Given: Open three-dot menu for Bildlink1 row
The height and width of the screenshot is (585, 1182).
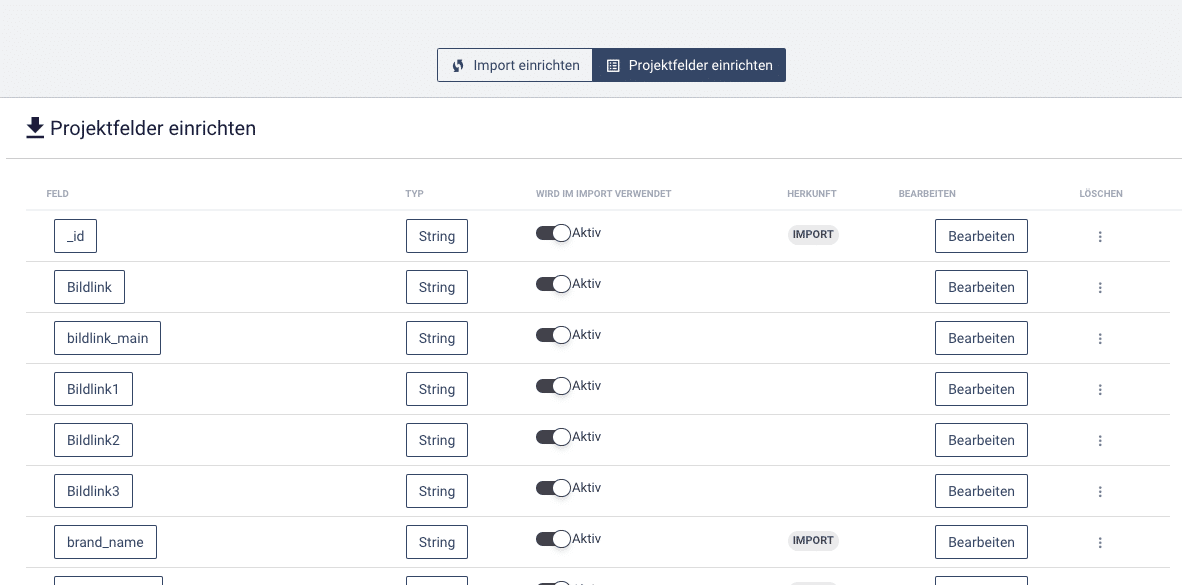Looking at the screenshot, I should (x=1100, y=390).
